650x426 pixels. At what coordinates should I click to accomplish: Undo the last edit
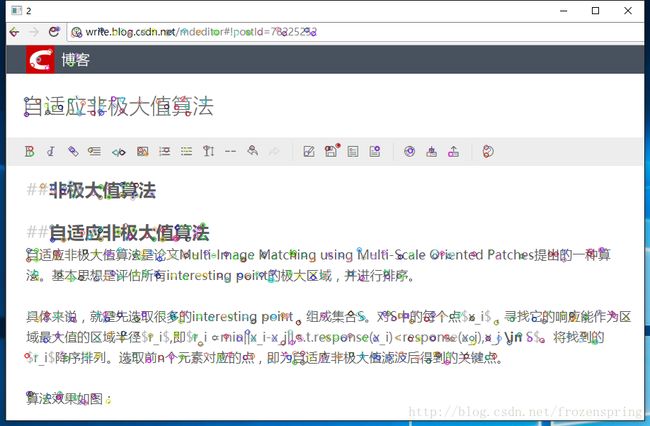[252, 151]
